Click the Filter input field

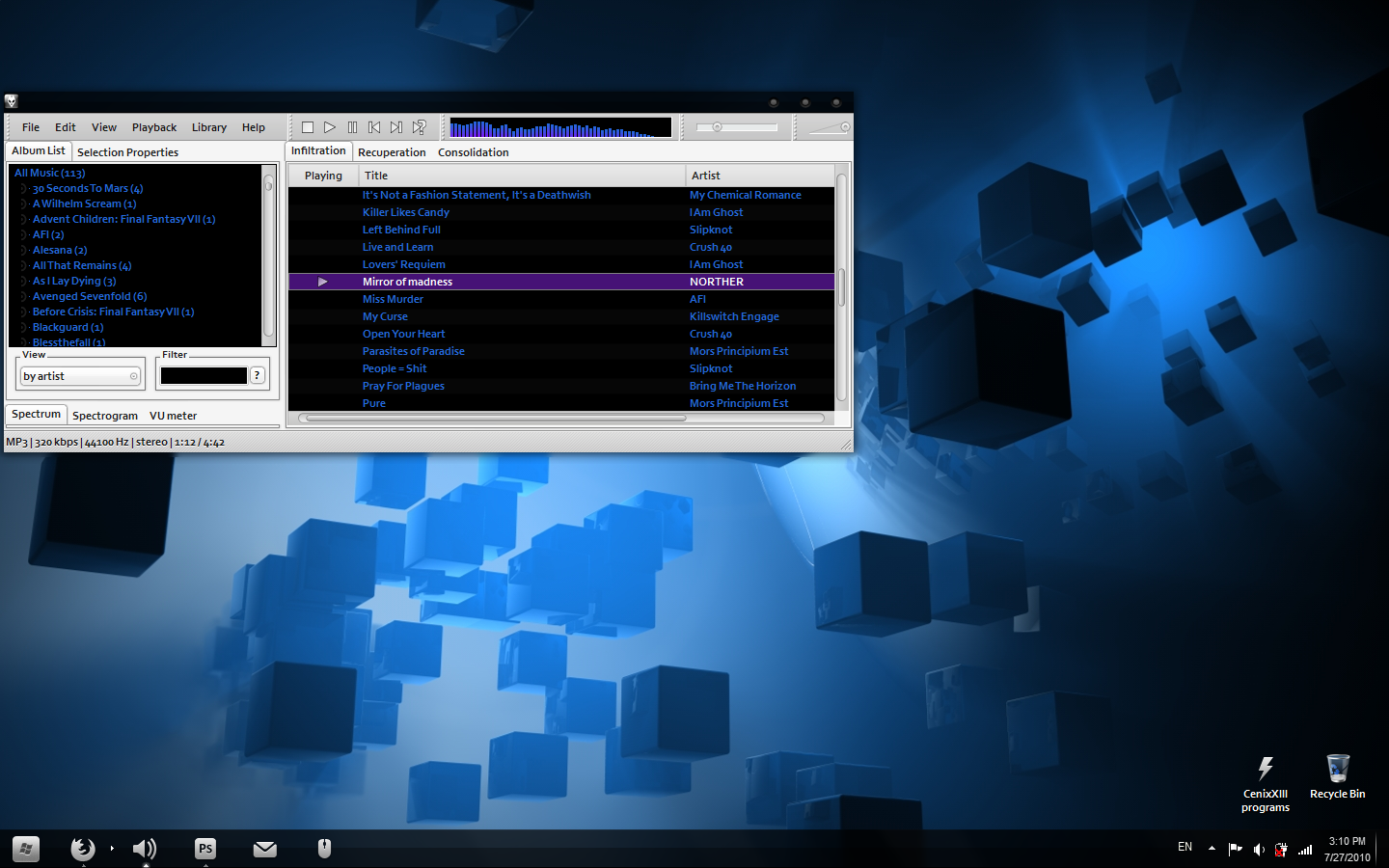(204, 375)
